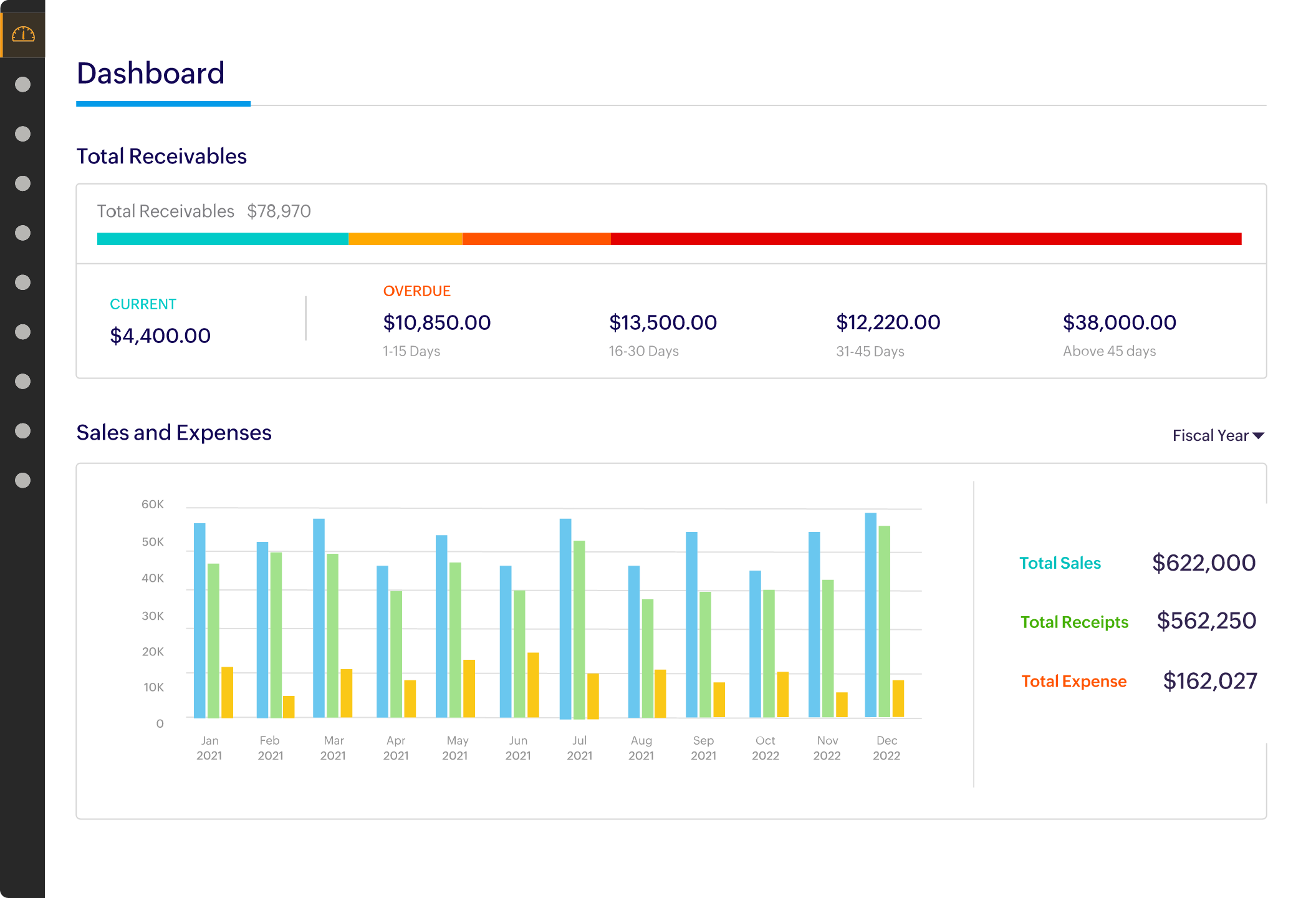Click the Total Sales label
This screenshot has width=1316, height=898.
tap(1060, 563)
